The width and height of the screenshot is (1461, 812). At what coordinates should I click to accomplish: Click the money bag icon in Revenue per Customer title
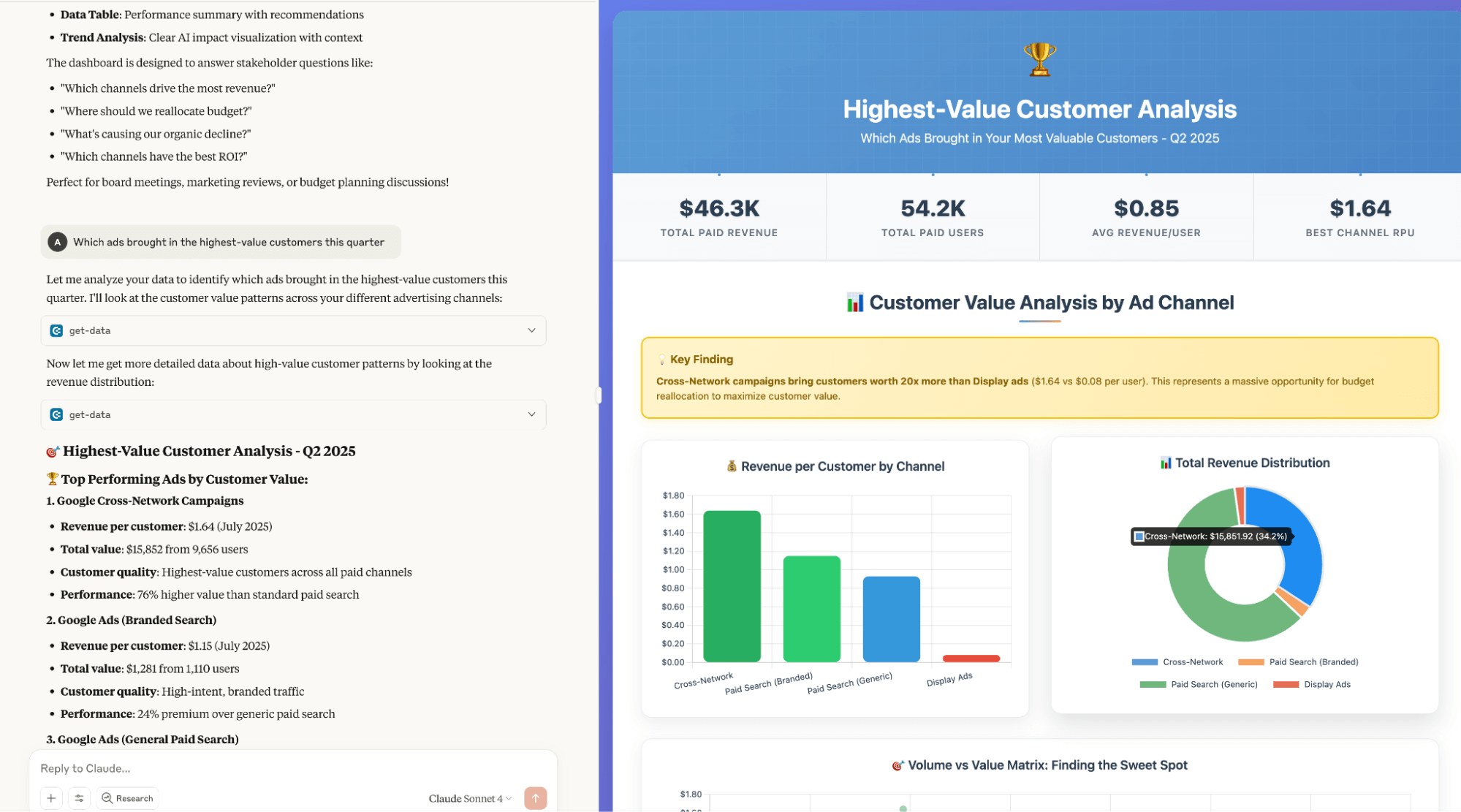point(732,466)
